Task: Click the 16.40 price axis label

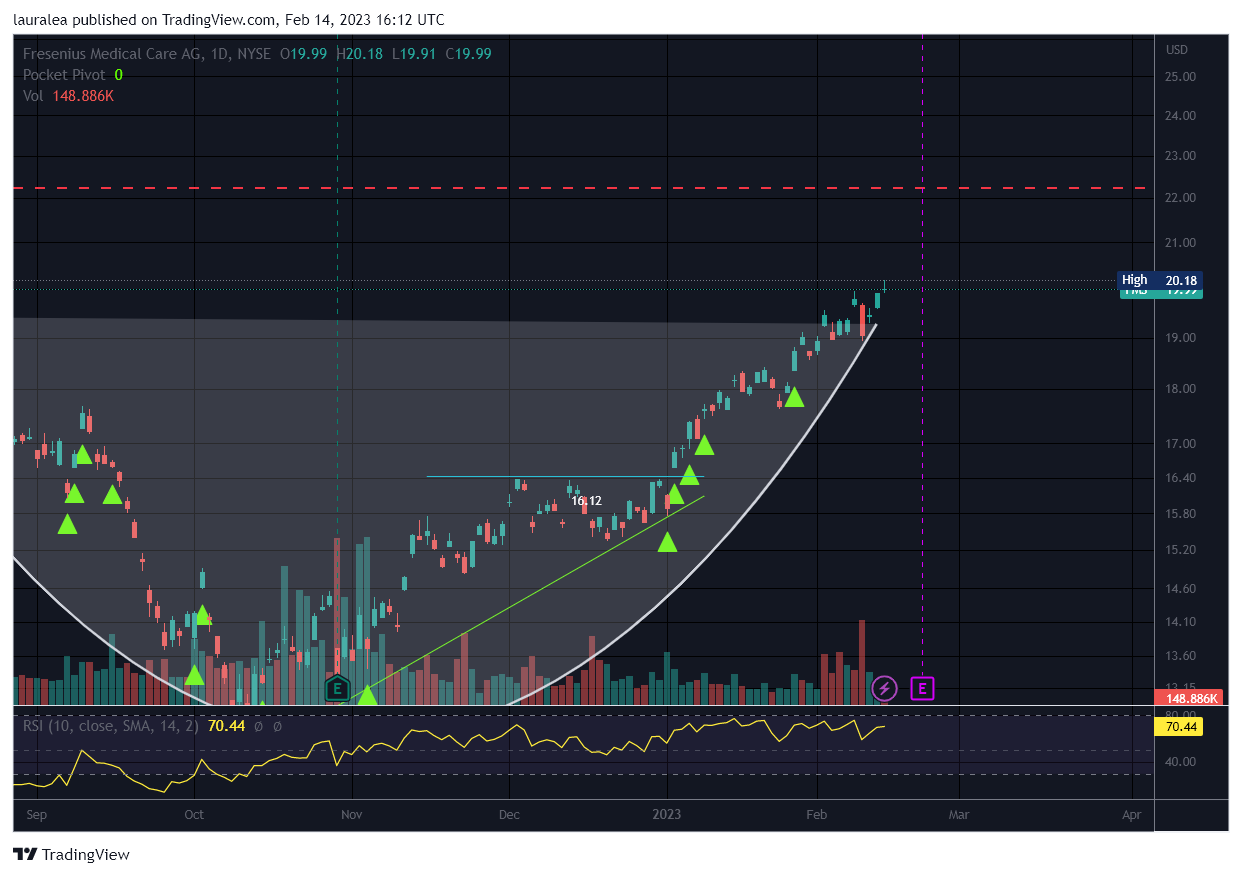Action: coord(1180,478)
